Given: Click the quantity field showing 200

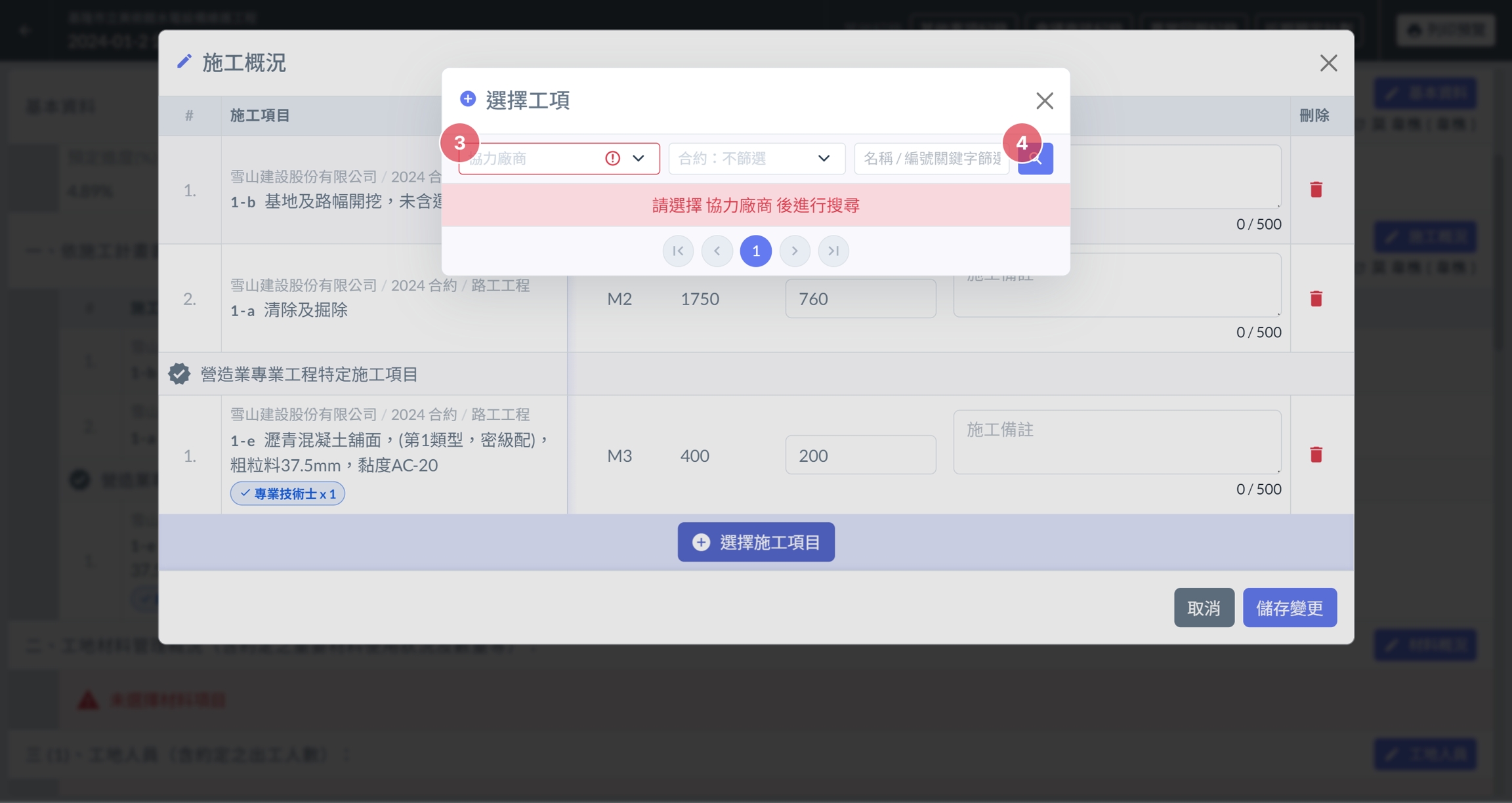Looking at the screenshot, I should [x=860, y=455].
